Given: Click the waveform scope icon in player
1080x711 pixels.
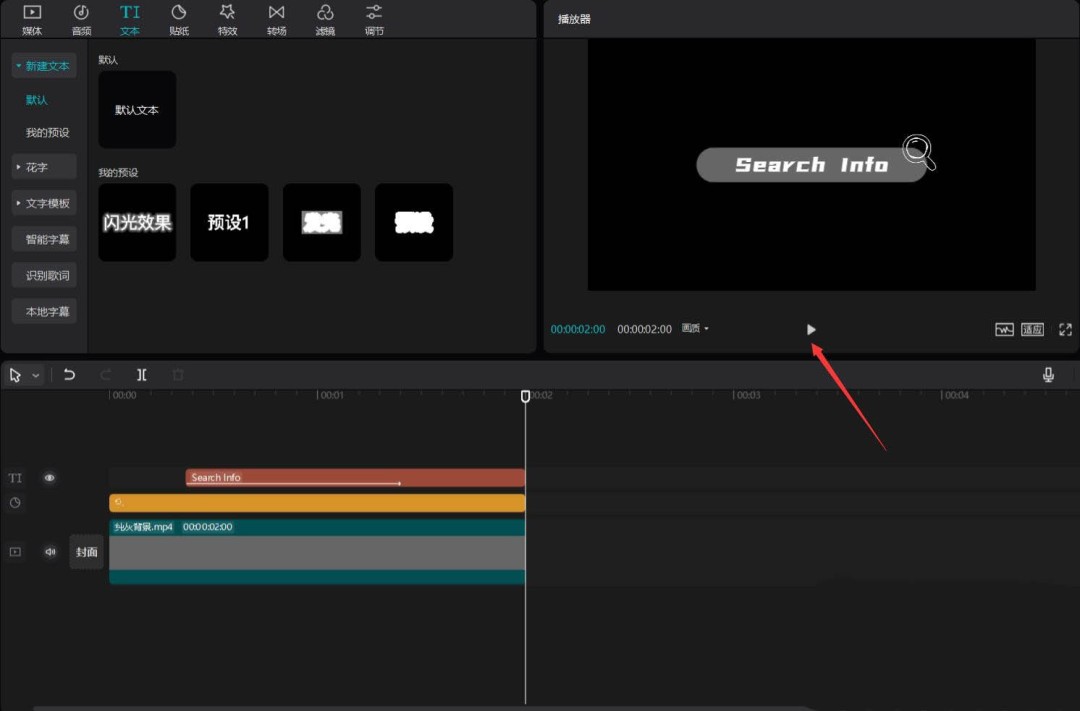Looking at the screenshot, I should click(x=1004, y=329).
